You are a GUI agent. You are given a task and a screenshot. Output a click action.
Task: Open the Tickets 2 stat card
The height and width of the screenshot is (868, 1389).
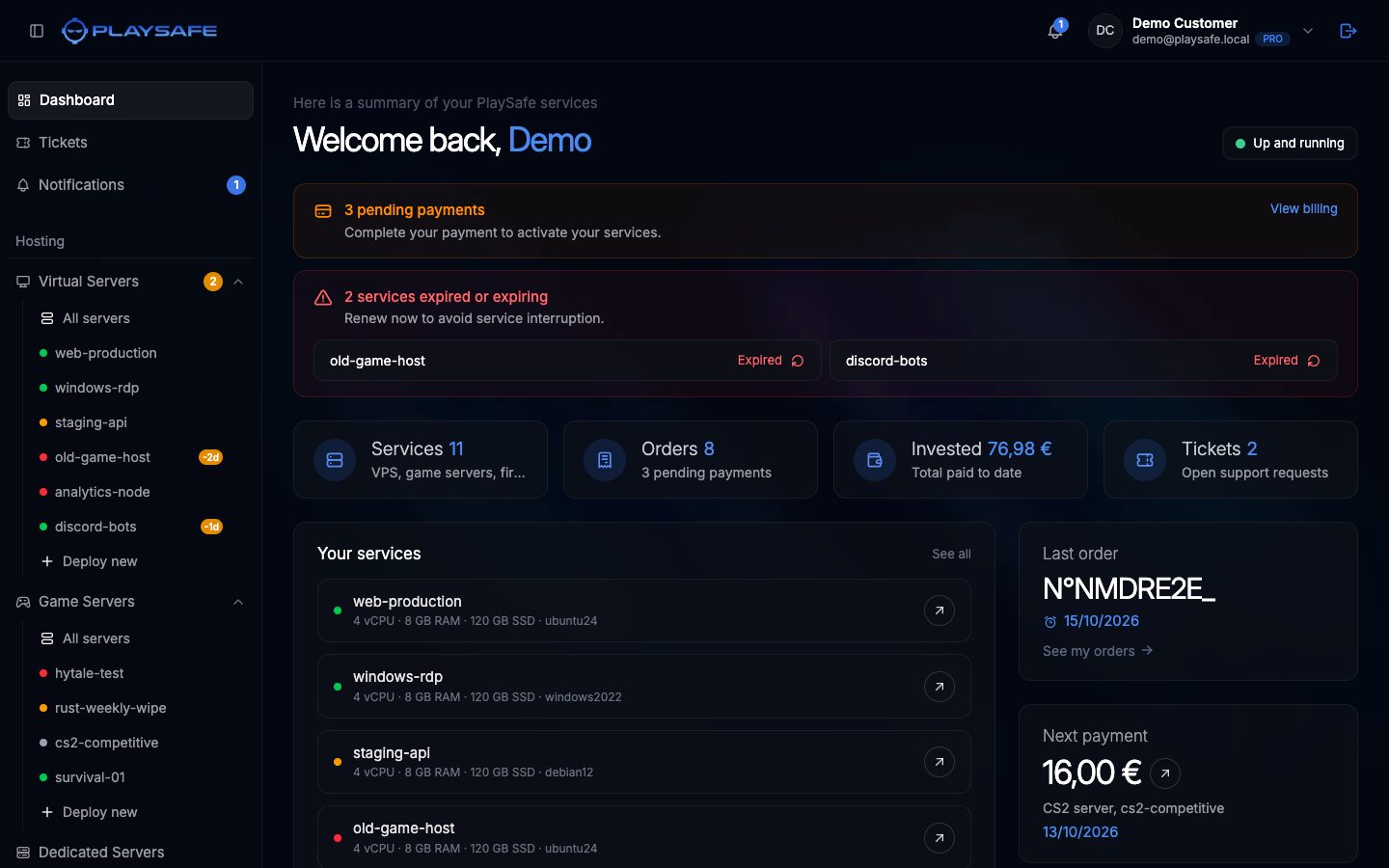coord(1231,460)
